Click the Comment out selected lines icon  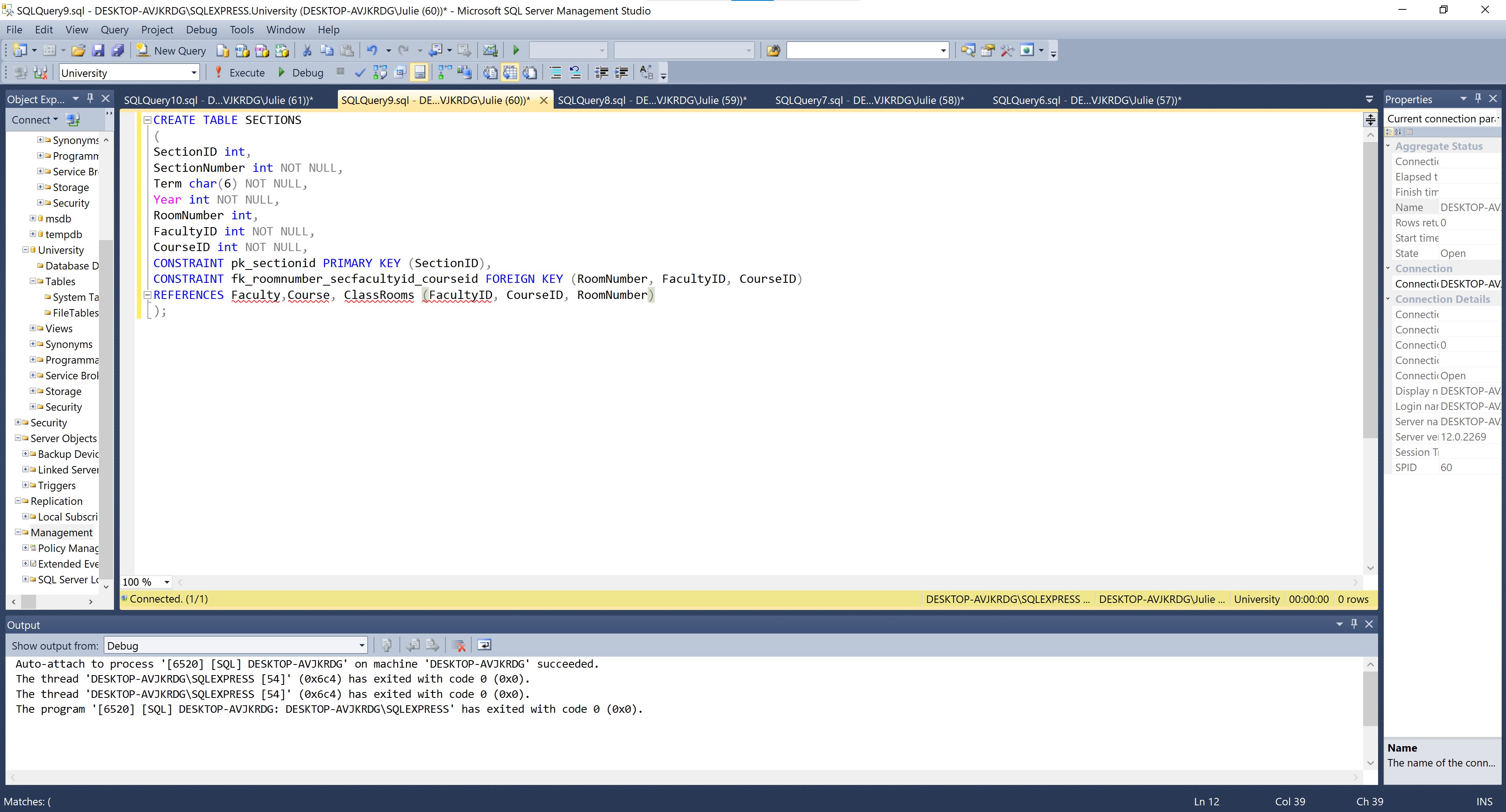click(555, 73)
